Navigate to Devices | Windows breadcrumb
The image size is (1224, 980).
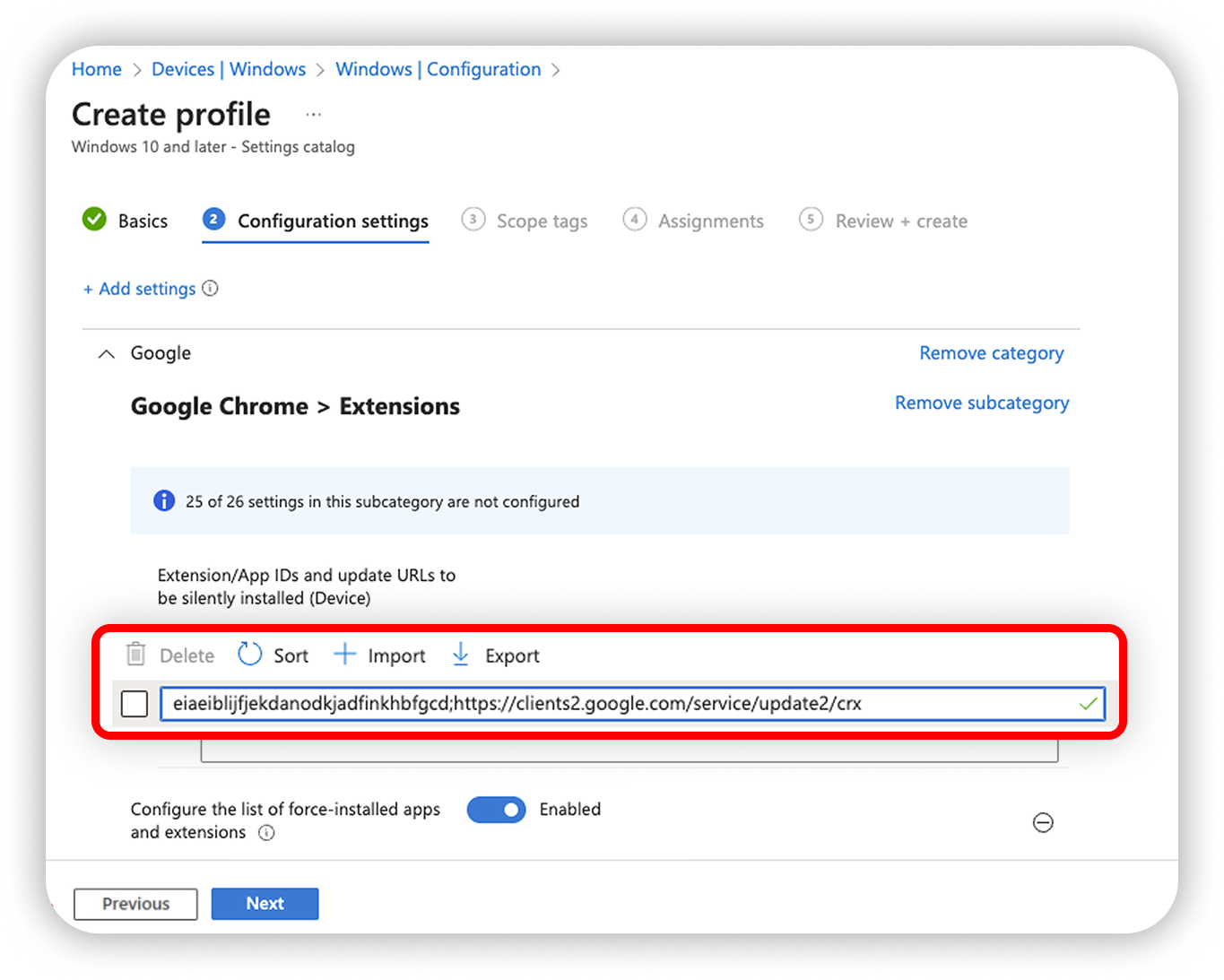(229, 69)
